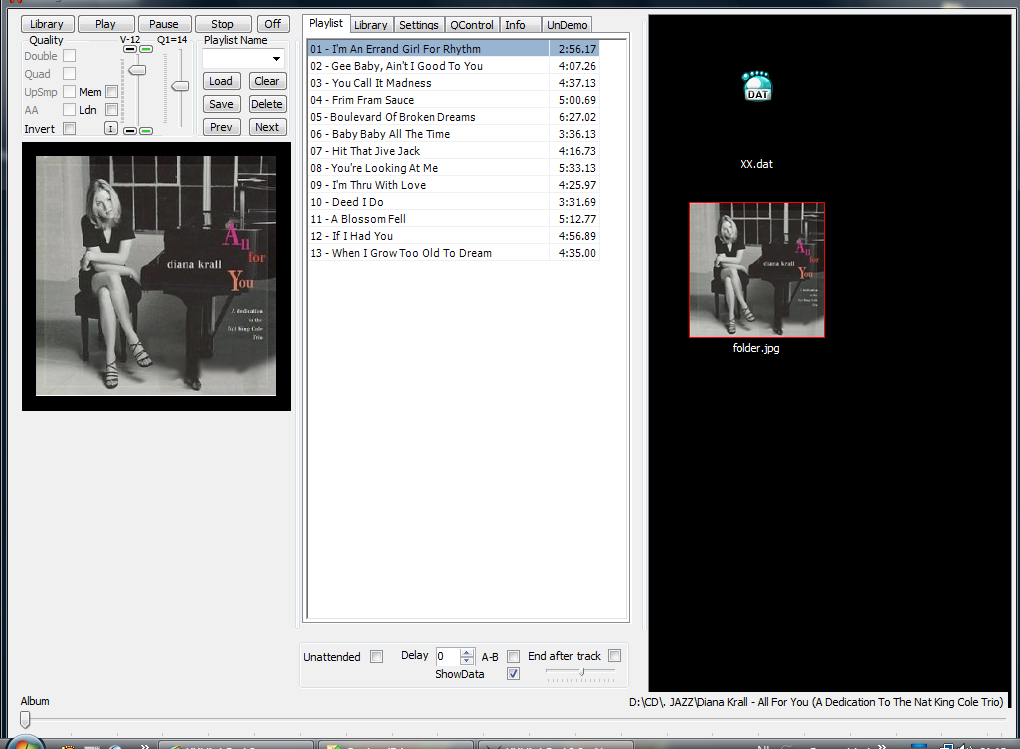
Task: Pause playback with the Pause button
Action: click(164, 24)
